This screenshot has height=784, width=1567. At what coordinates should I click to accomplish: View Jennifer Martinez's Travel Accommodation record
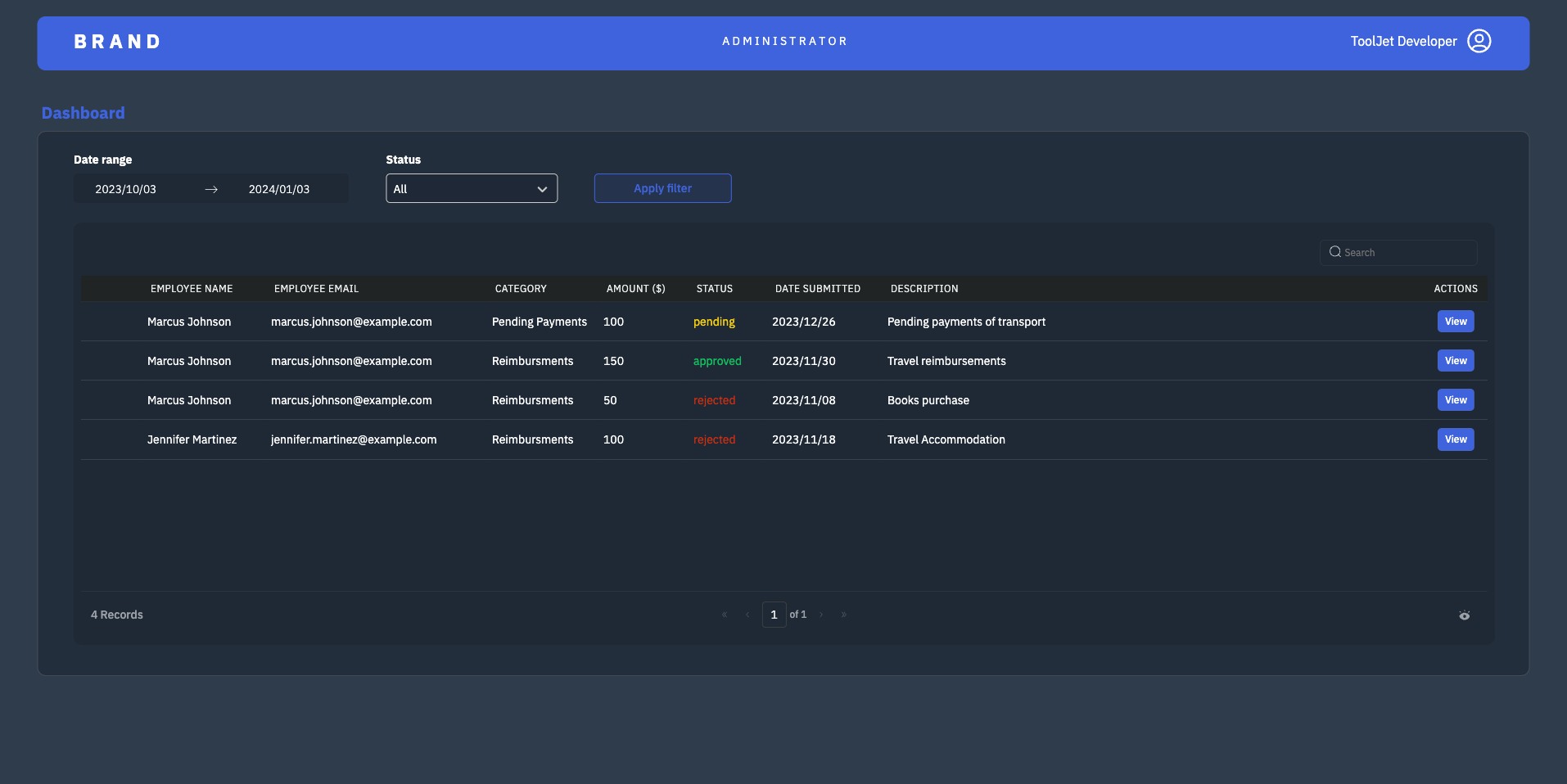(1455, 439)
